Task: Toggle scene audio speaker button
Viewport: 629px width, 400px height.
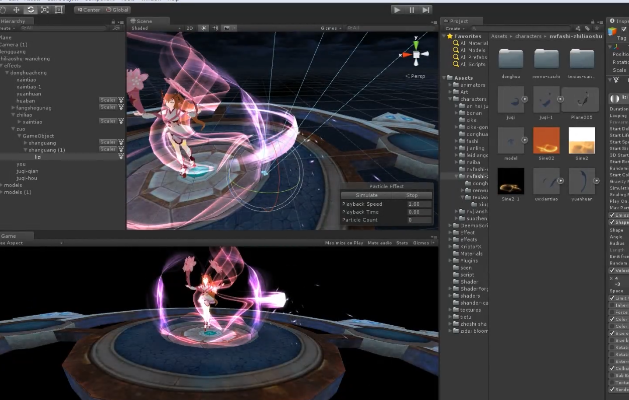Action: pyautogui.click(x=215, y=28)
